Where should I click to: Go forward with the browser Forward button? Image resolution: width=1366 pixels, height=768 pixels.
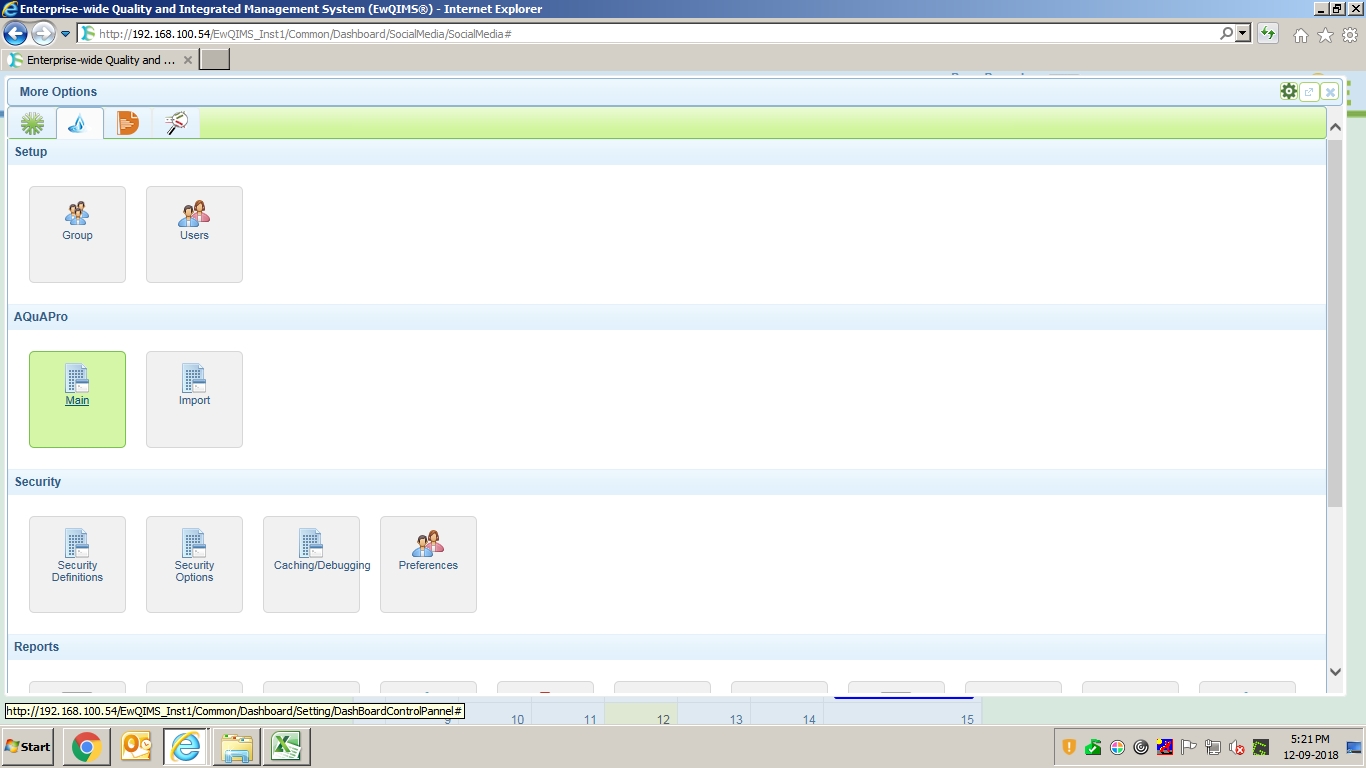(x=43, y=33)
